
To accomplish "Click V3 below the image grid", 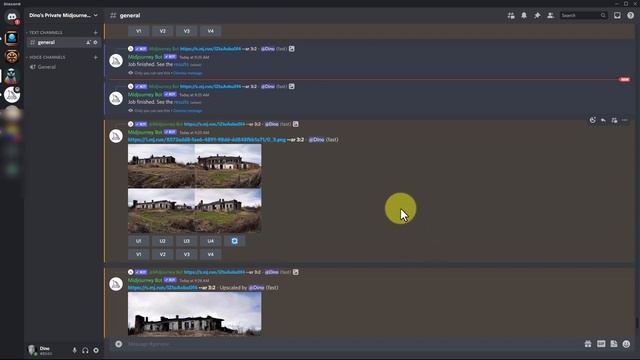I will (x=187, y=254).
